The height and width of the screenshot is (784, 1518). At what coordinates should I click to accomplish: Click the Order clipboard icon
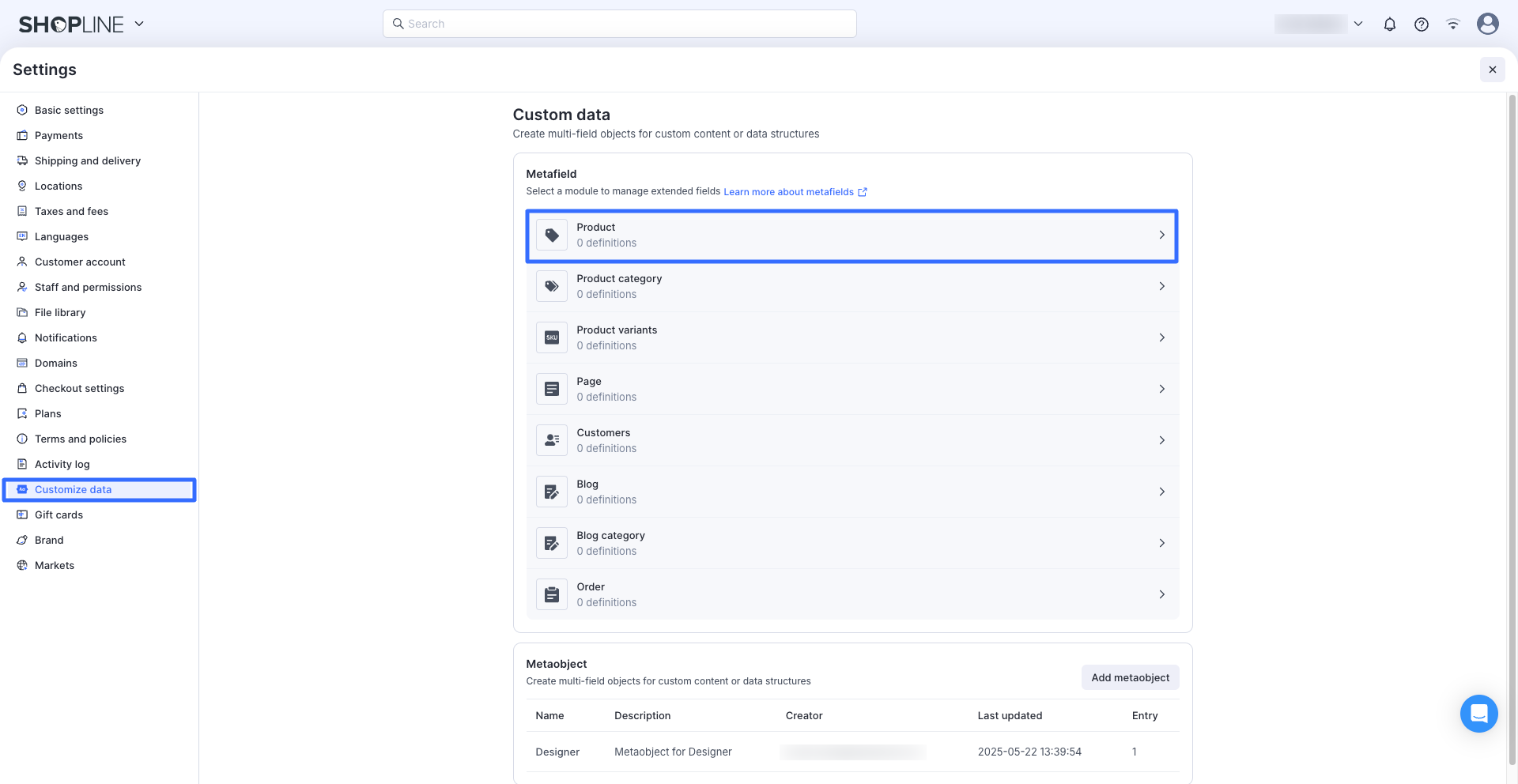coord(552,594)
